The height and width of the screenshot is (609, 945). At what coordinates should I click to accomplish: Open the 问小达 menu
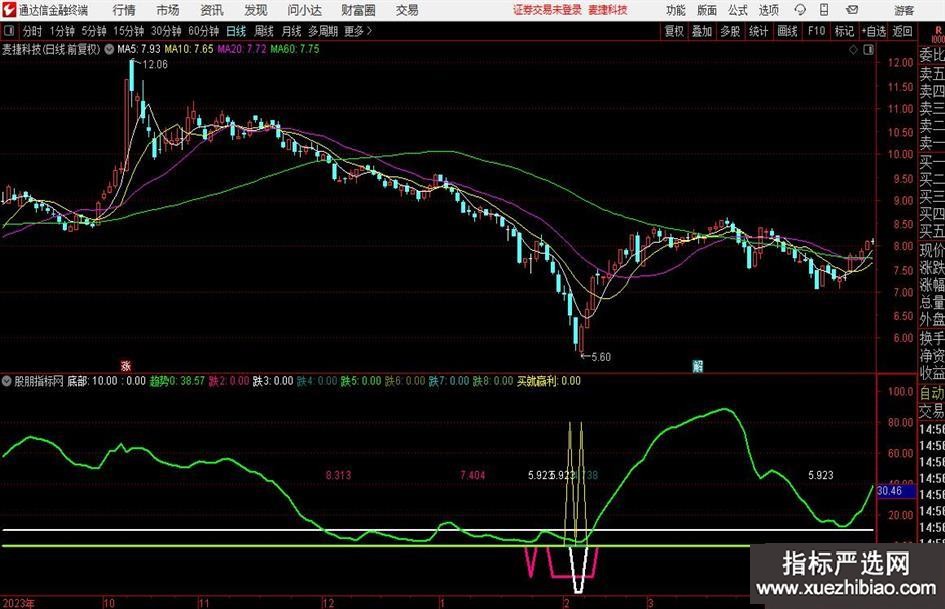coord(304,10)
